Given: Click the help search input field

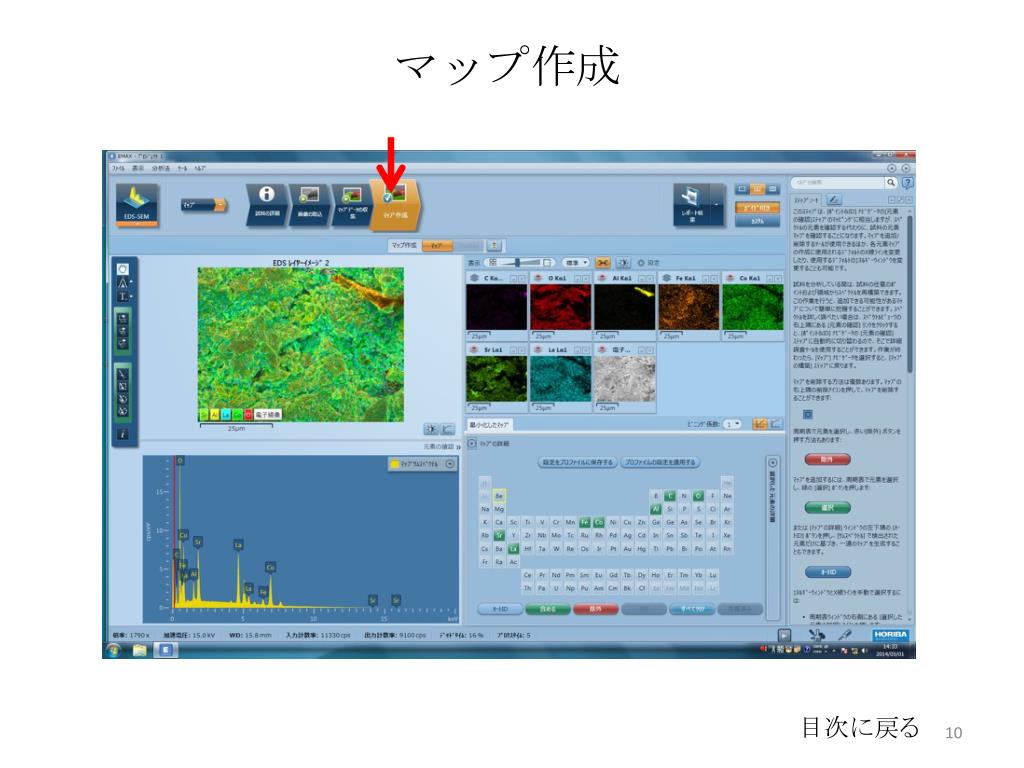Looking at the screenshot, I should coord(838,183).
